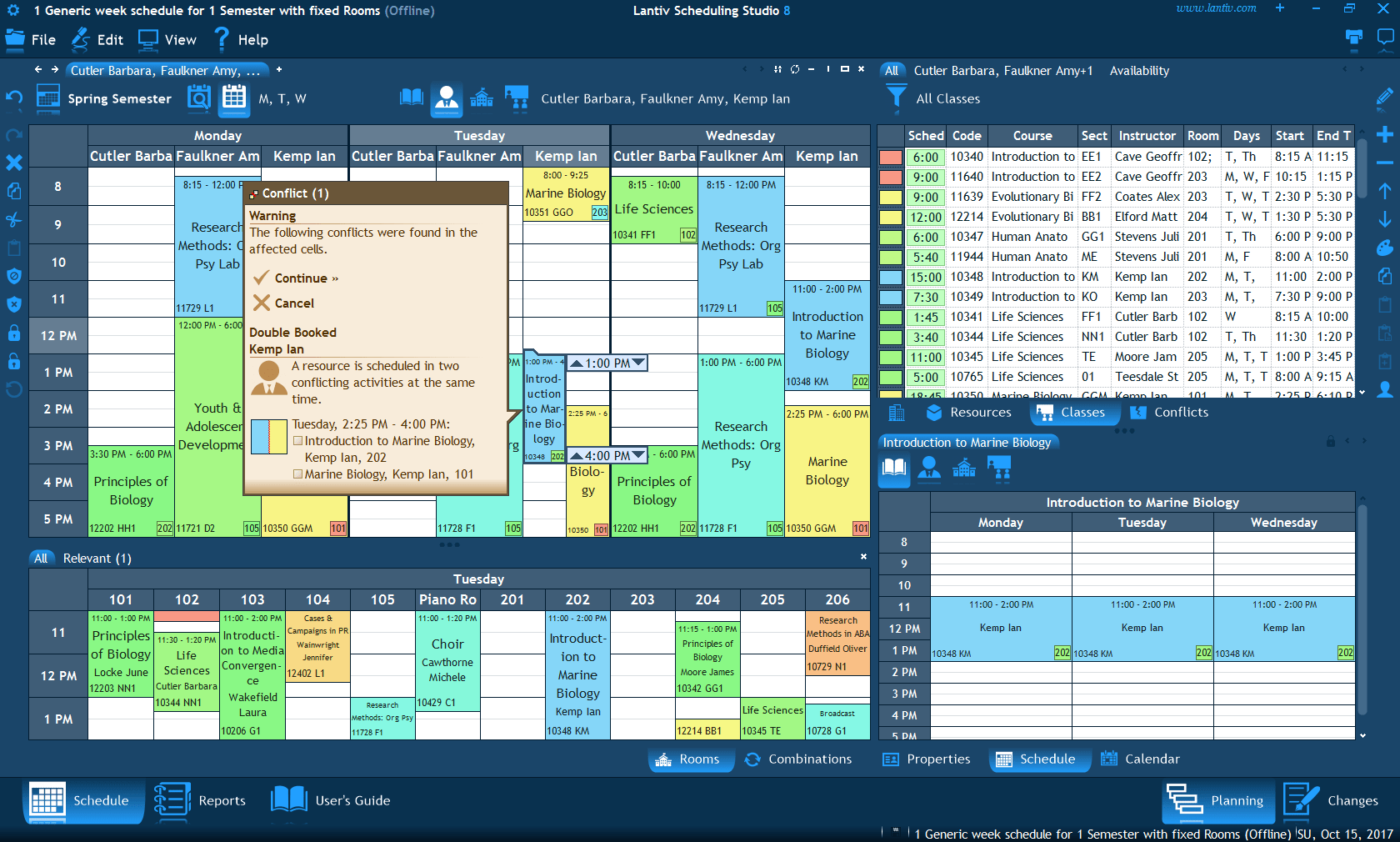Click the red color swatch beside the 6:00 class row
This screenshot has width=1400, height=842.
[890, 157]
